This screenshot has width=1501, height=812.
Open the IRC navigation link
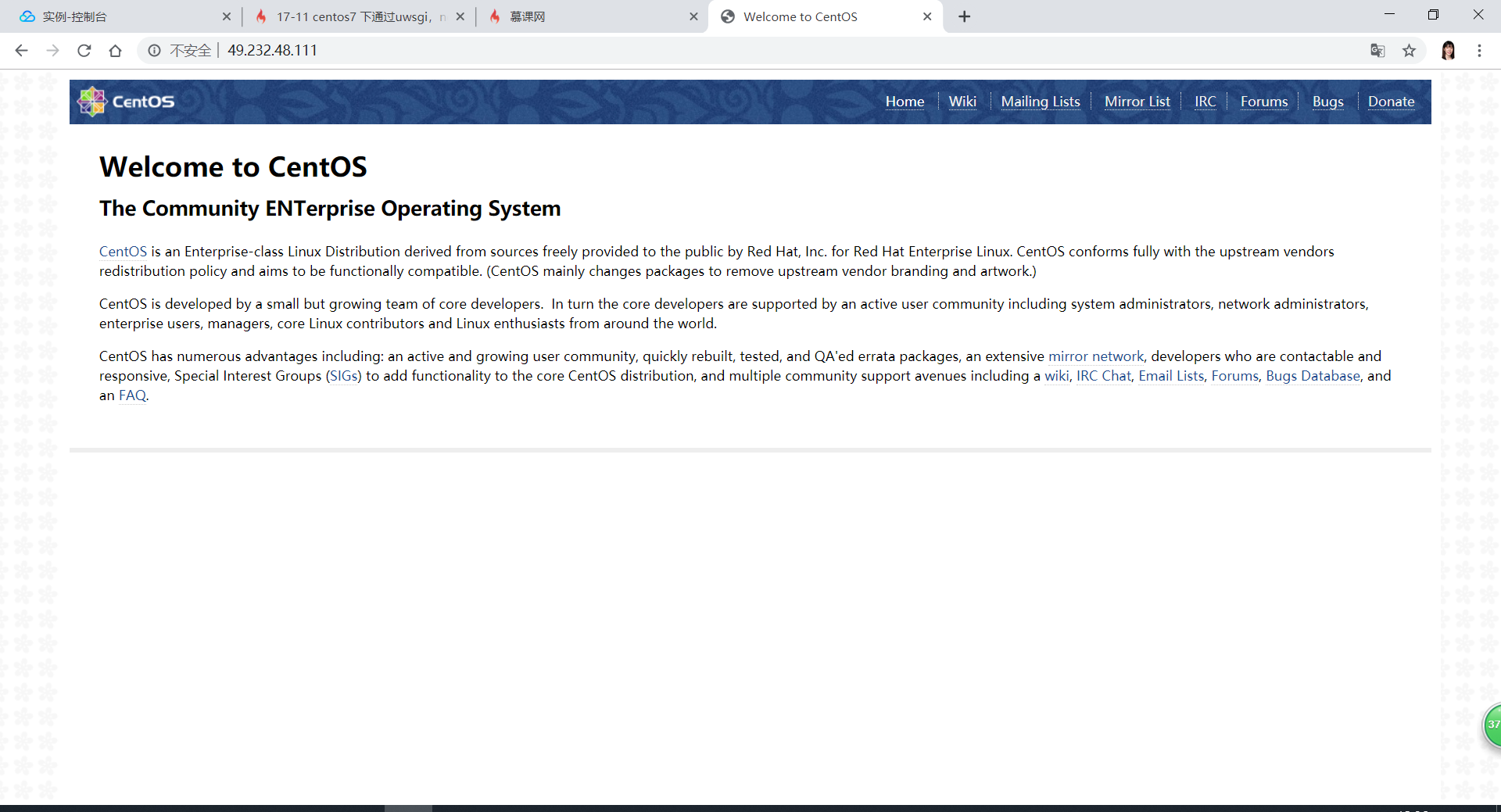tap(1205, 102)
